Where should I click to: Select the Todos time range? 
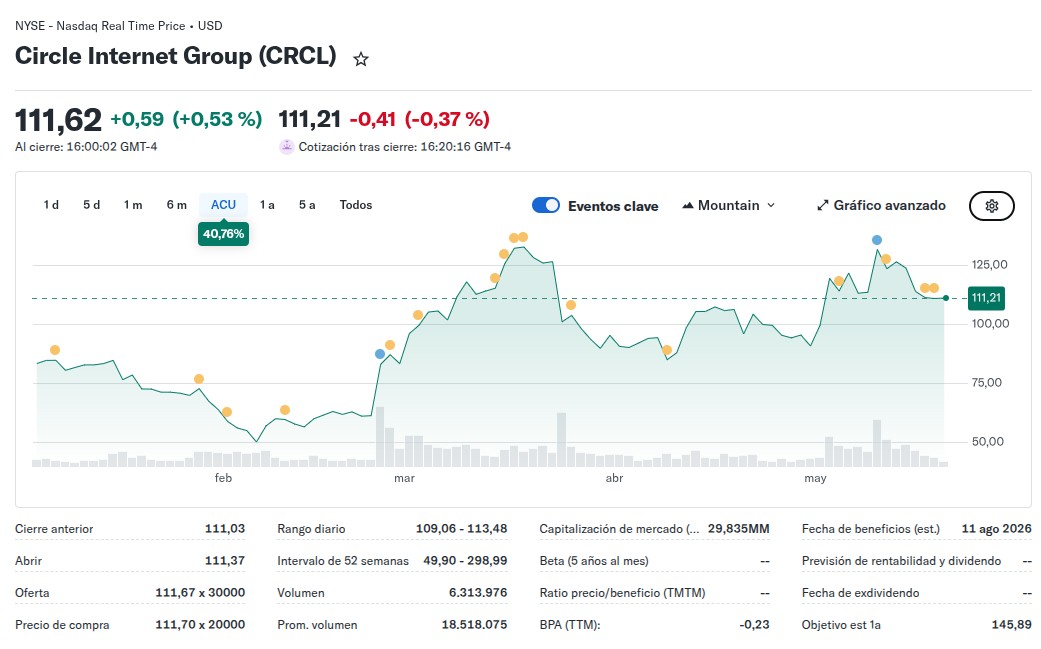356,205
